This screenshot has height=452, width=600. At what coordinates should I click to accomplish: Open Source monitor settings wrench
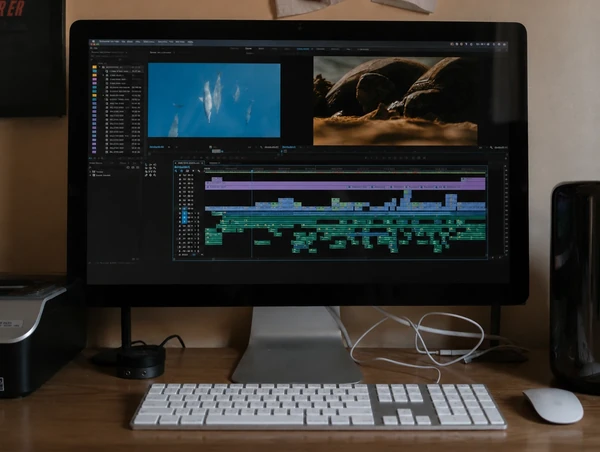[261, 147]
